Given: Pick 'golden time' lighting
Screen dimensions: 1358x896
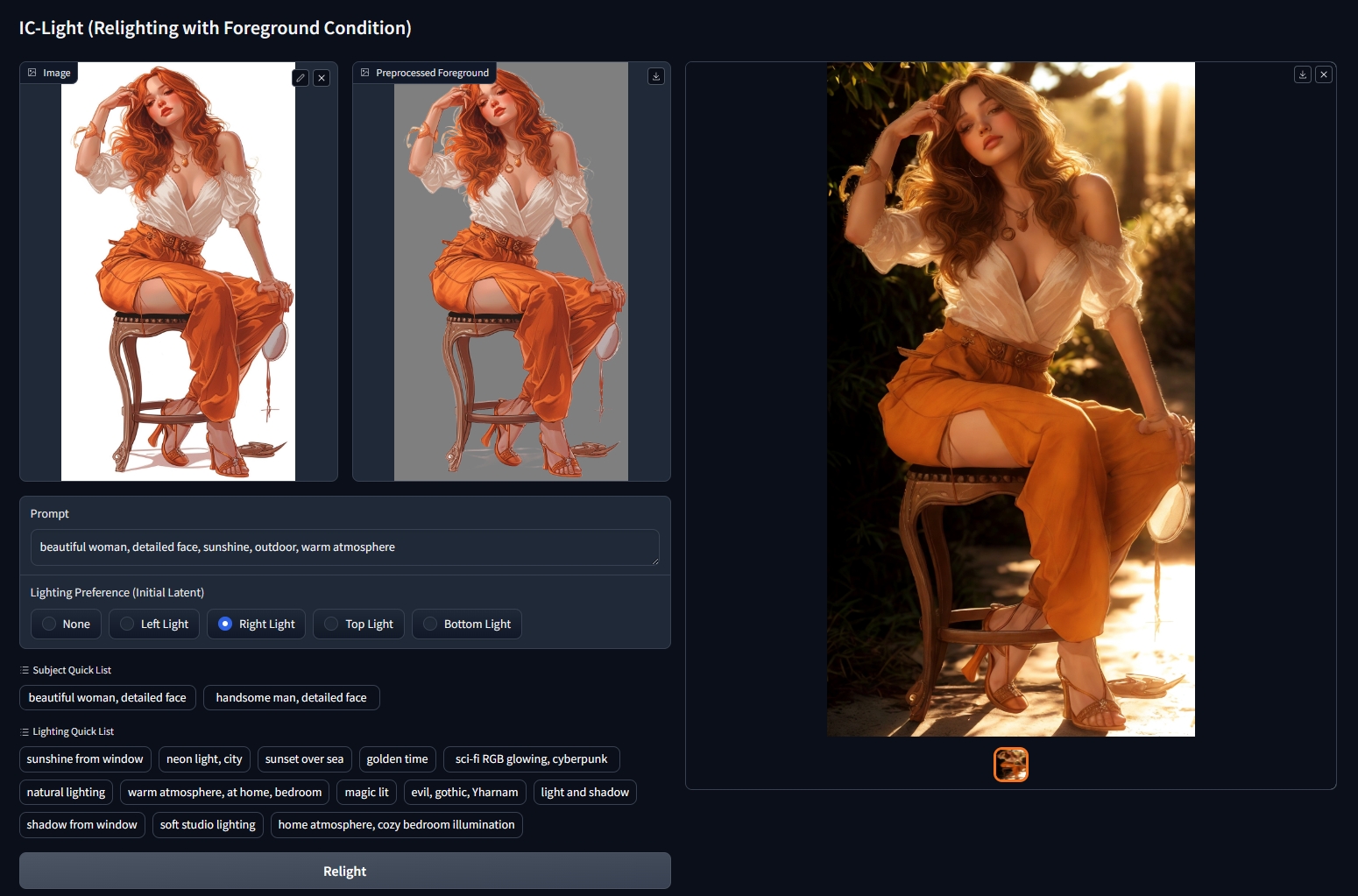Looking at the screenshot, I should (x=397, y=758).
